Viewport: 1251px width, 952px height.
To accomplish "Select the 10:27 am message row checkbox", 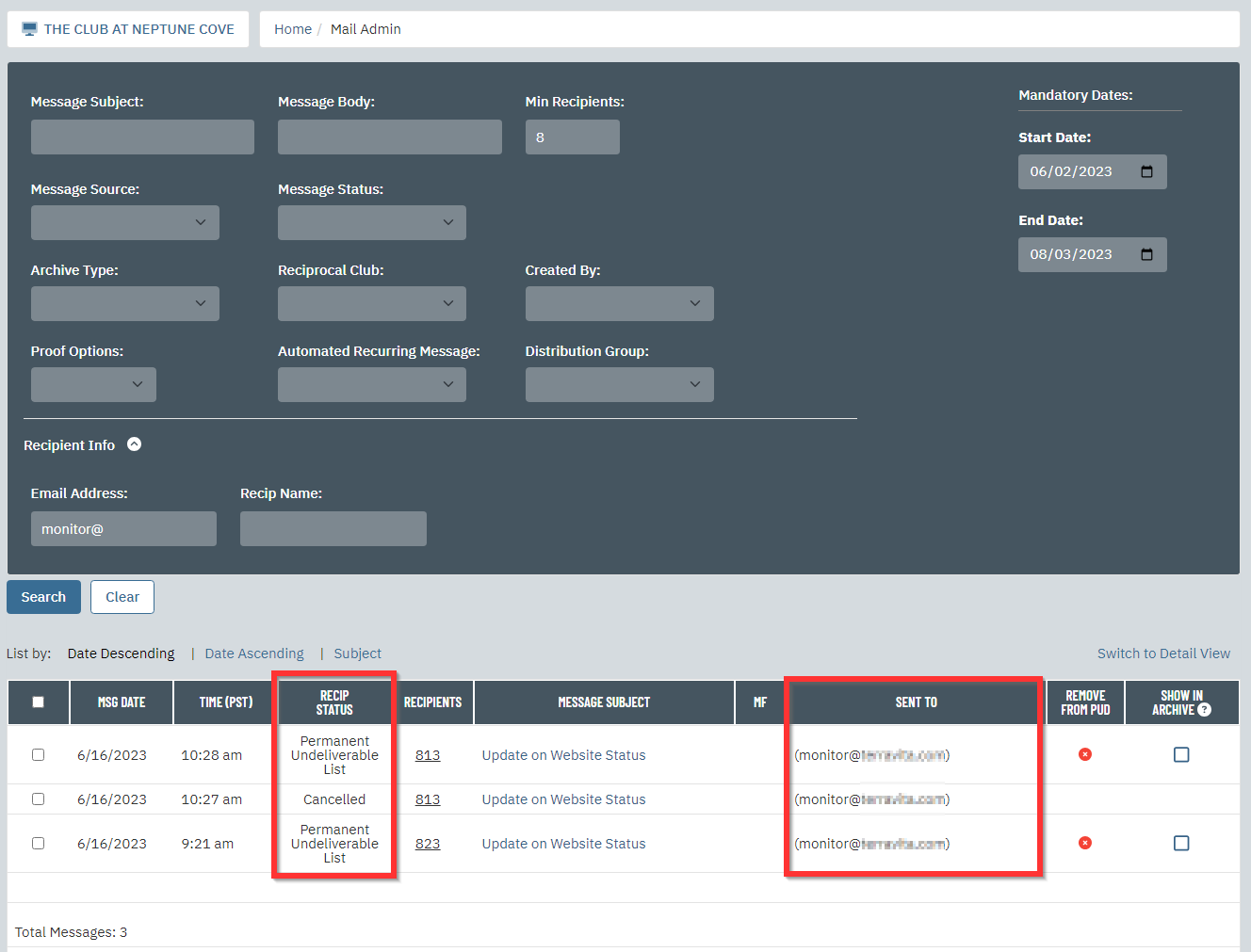I will 38,799.
